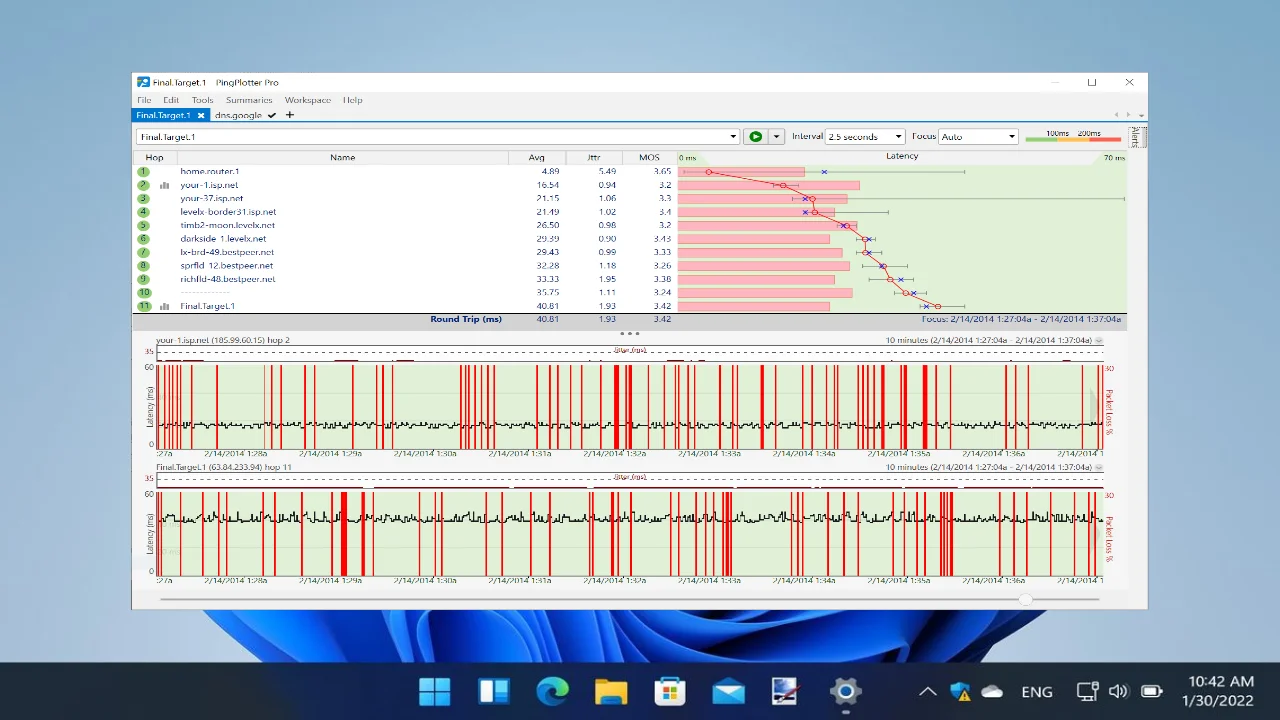This screenshot has width=1280, height=720.
Task: Open File Explorer from taskbar
Action: [611, 691]
